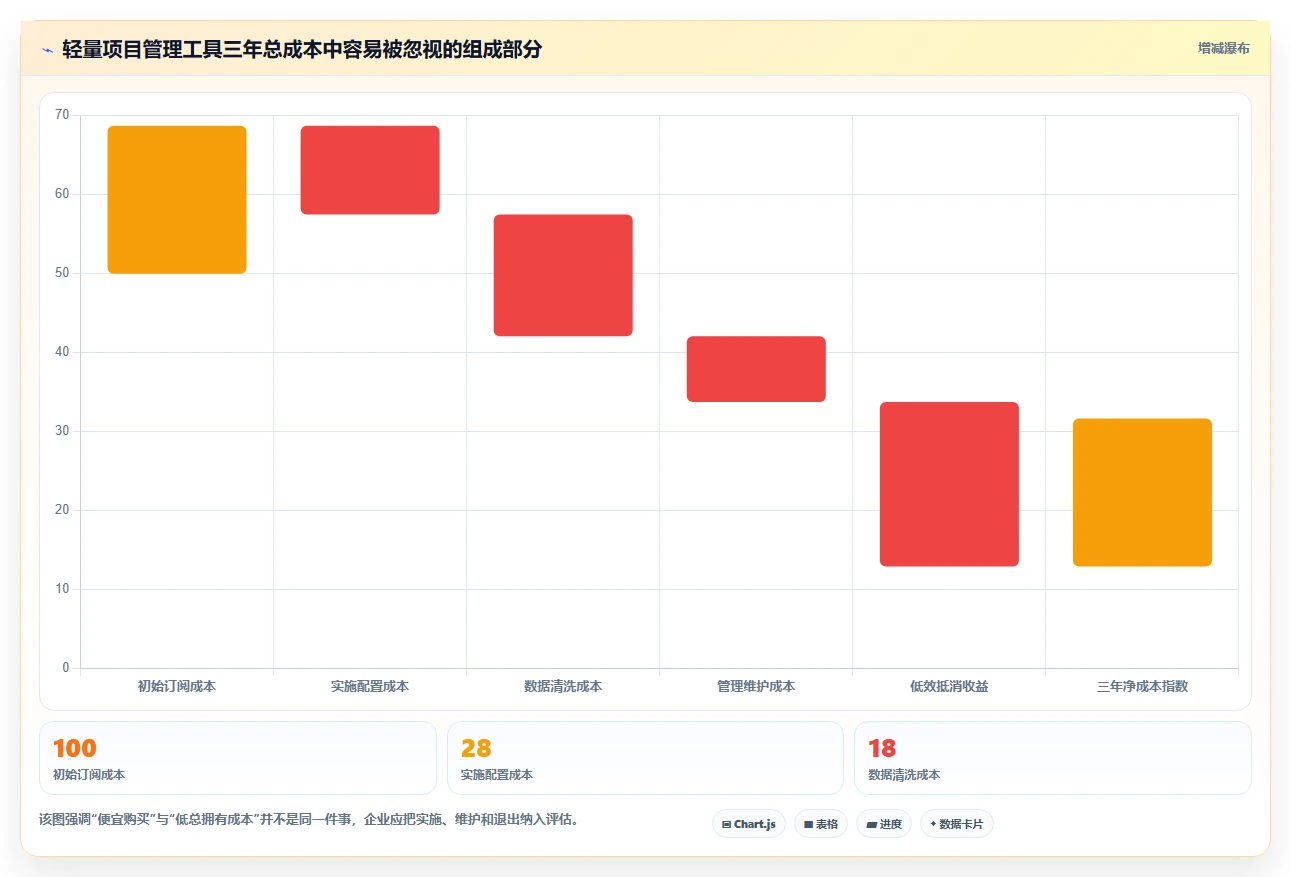Click the 数据清洗成本 x-axis label
The width and height of the screenshot is (1291, 877).
click(563, 687)
